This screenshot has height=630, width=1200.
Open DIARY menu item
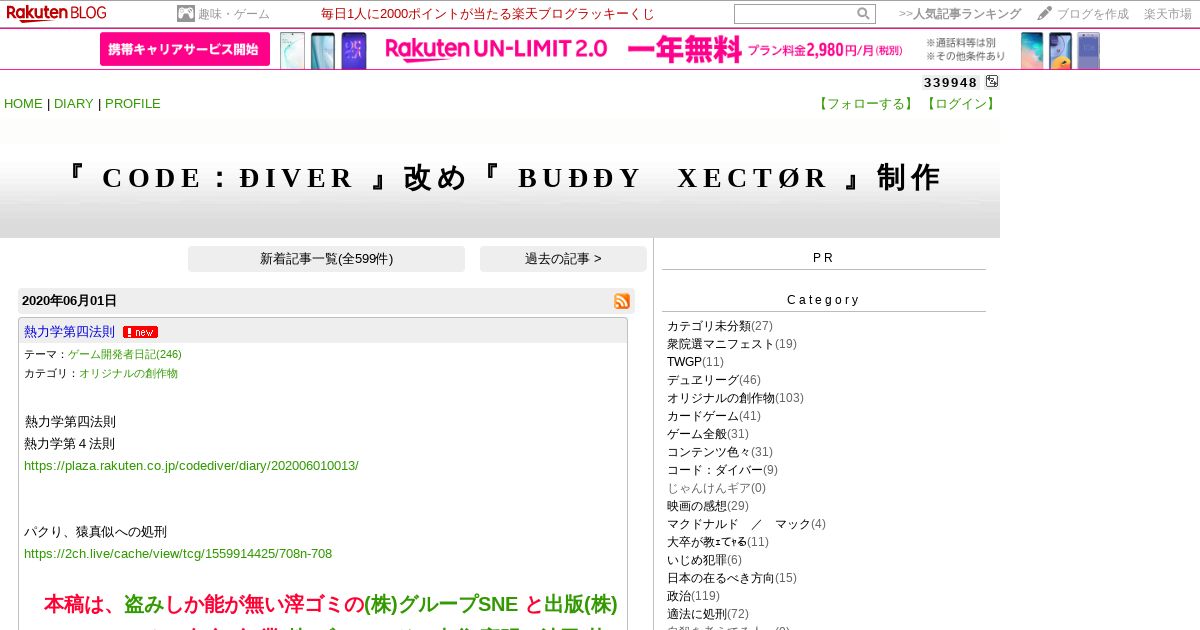(74, 104)
